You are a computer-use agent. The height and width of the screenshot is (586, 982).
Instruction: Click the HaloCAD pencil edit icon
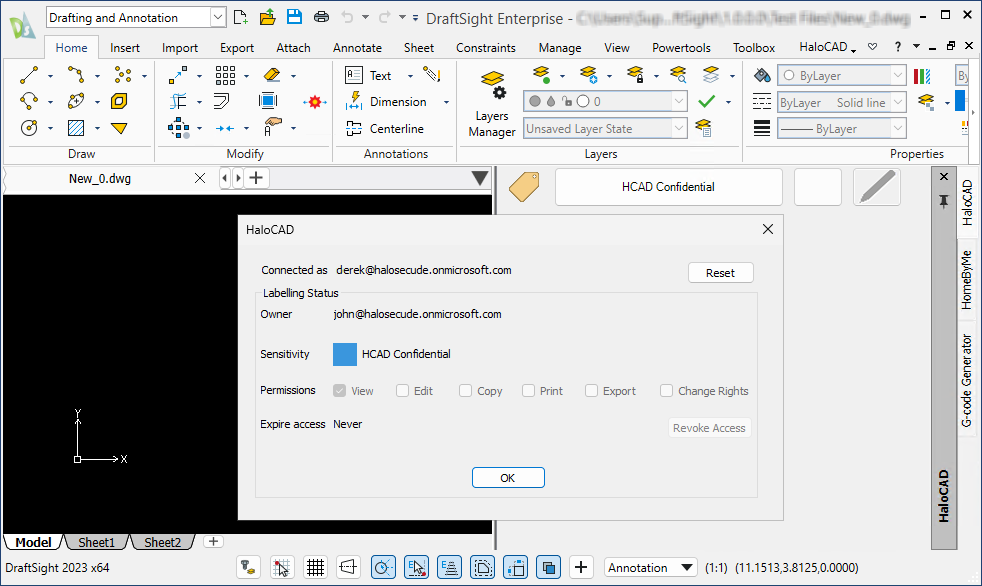tap(877, 187)
